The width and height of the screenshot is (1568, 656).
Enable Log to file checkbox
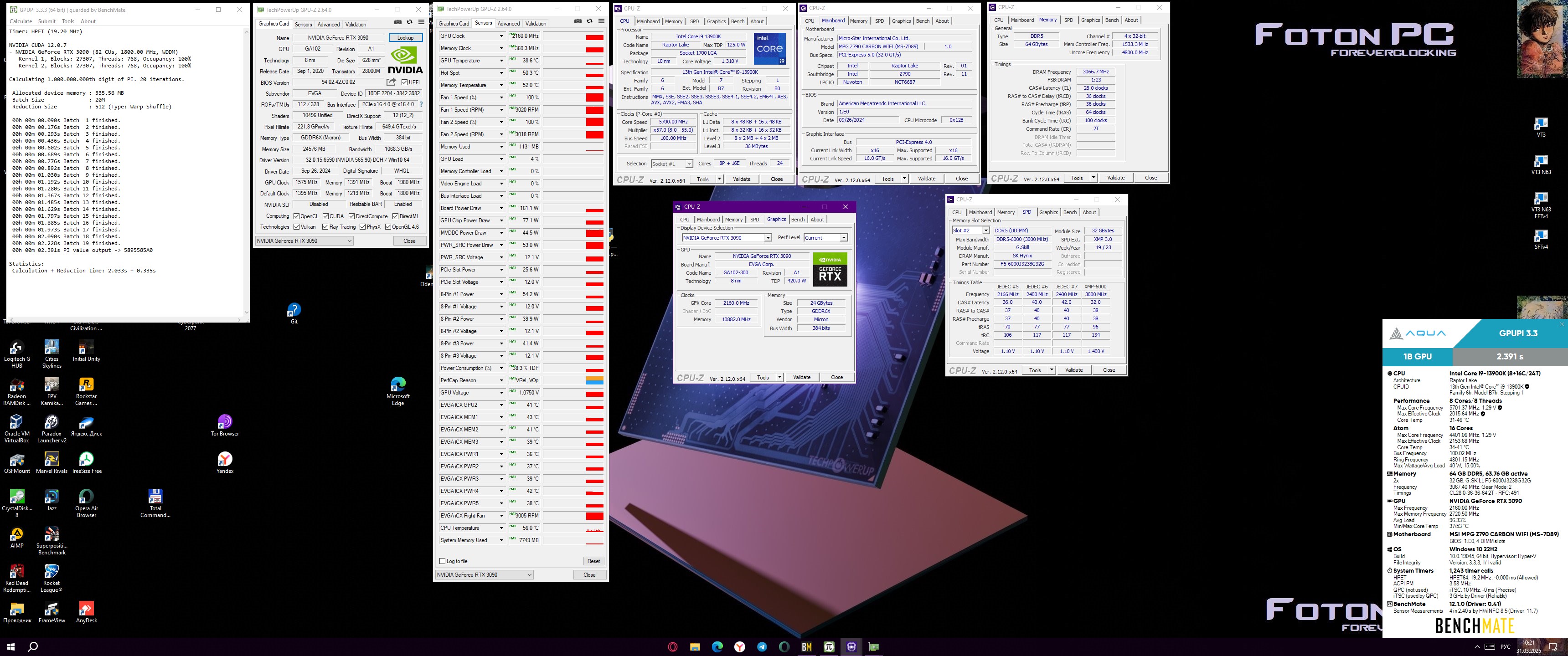click(443, 561)
